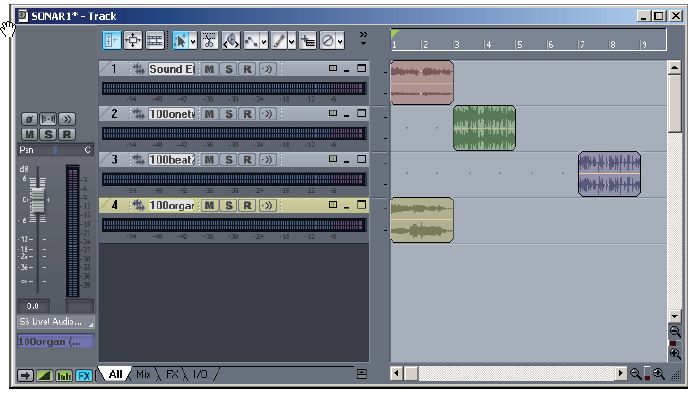This screenshot has width=698, height=401.
Task: Edit the 100beat track name field
Action: (x=172, y=159)
